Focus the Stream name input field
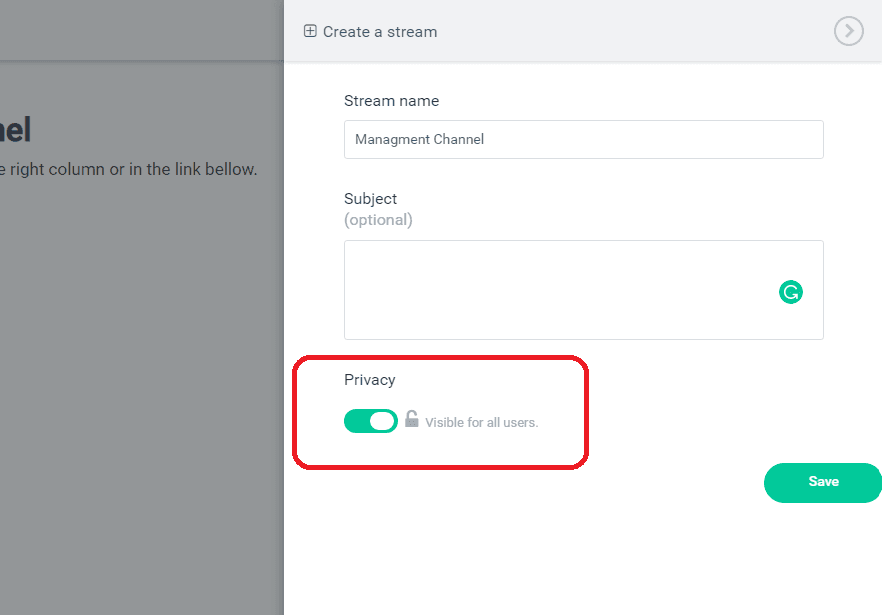Image resolution: width=882 pixels, height=615 pixels. [583, 140]
